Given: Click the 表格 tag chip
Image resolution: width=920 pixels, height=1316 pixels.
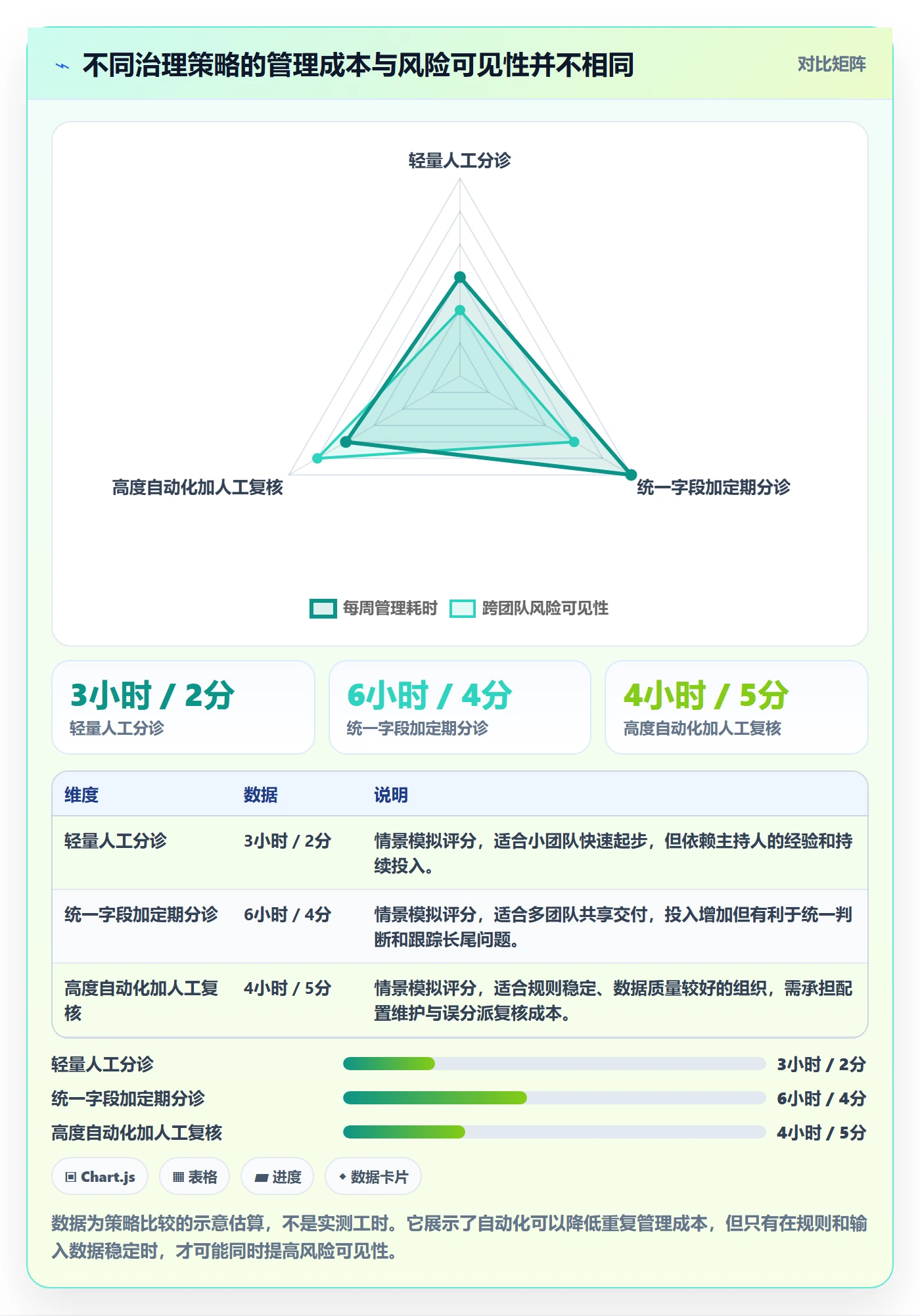Looking at the screenshot, I should 195,1177.
